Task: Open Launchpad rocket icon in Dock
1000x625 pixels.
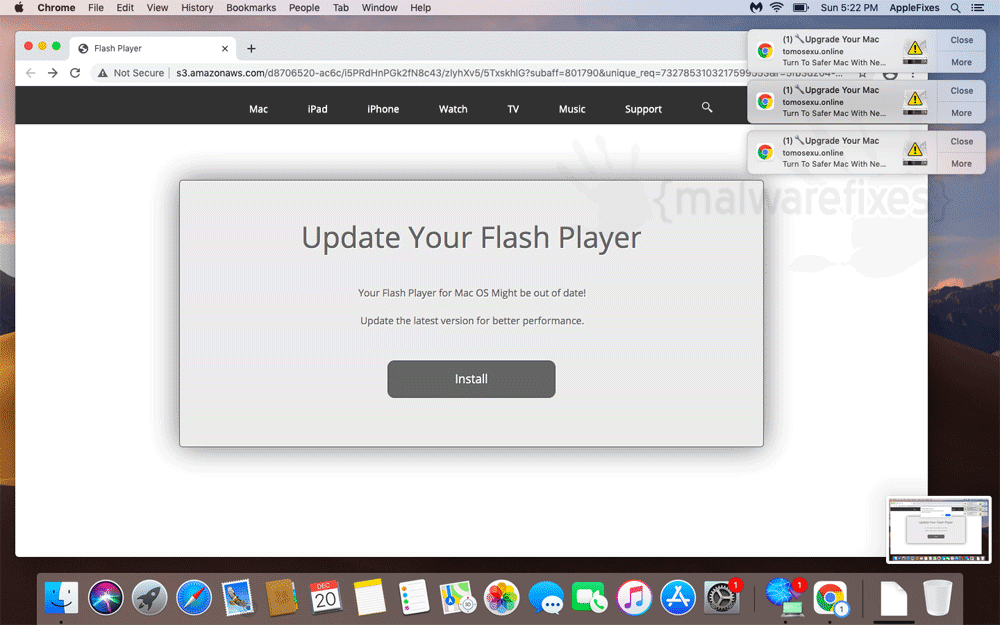Action: 149,598
